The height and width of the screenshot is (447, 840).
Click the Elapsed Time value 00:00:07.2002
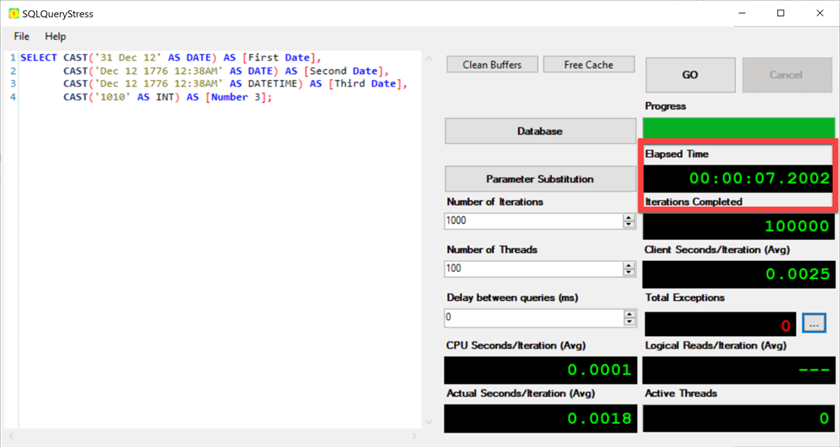(x=759, y=178)
